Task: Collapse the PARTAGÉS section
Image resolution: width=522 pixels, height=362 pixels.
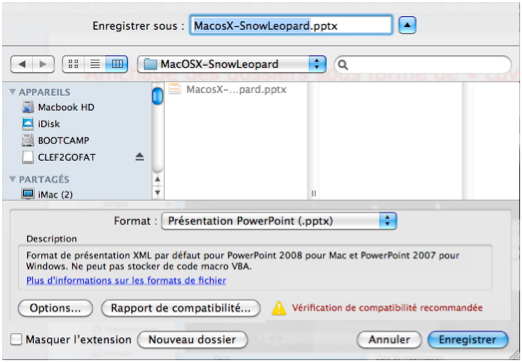Action: click(x=13, y=179)
